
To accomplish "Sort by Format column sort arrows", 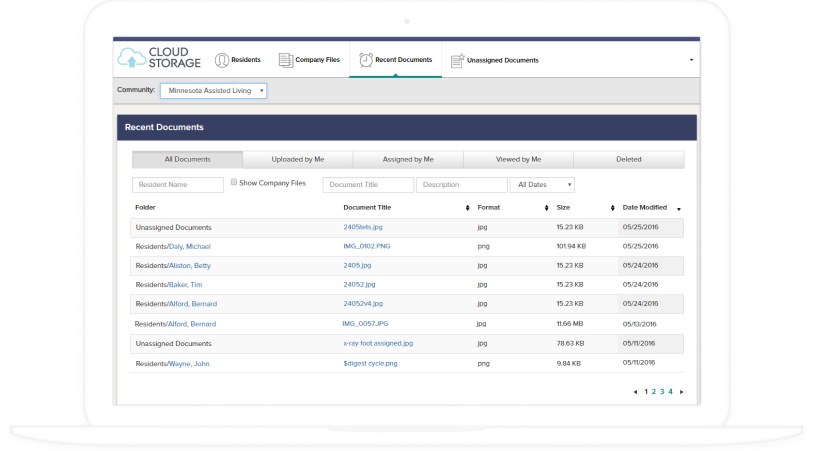I will coord(546,208).
